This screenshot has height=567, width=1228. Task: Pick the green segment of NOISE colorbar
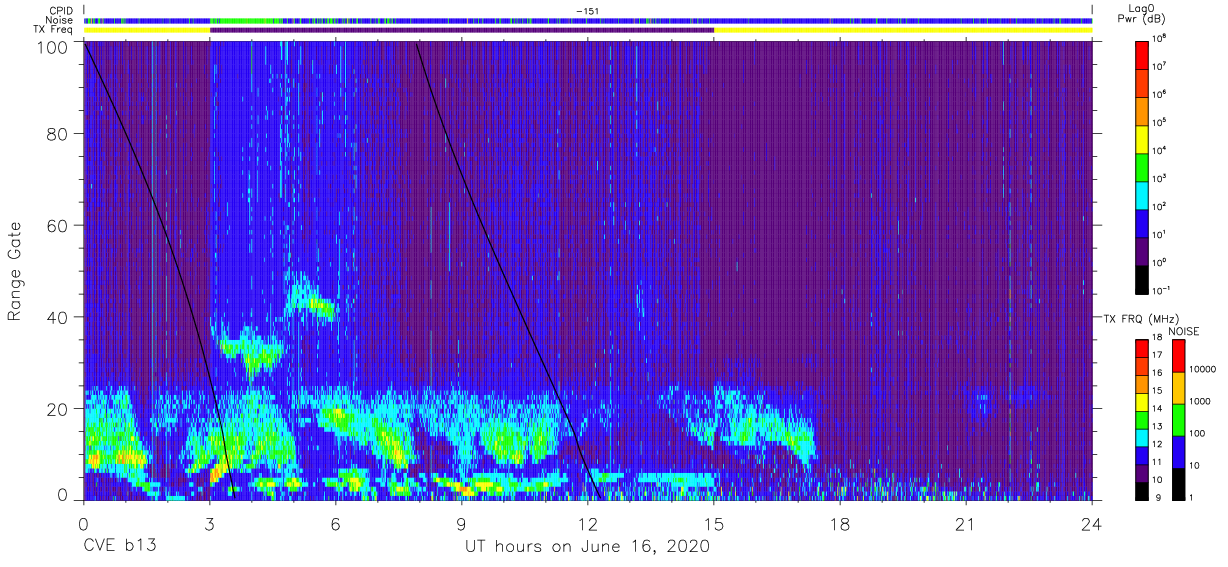click(x=1178, y=420)
